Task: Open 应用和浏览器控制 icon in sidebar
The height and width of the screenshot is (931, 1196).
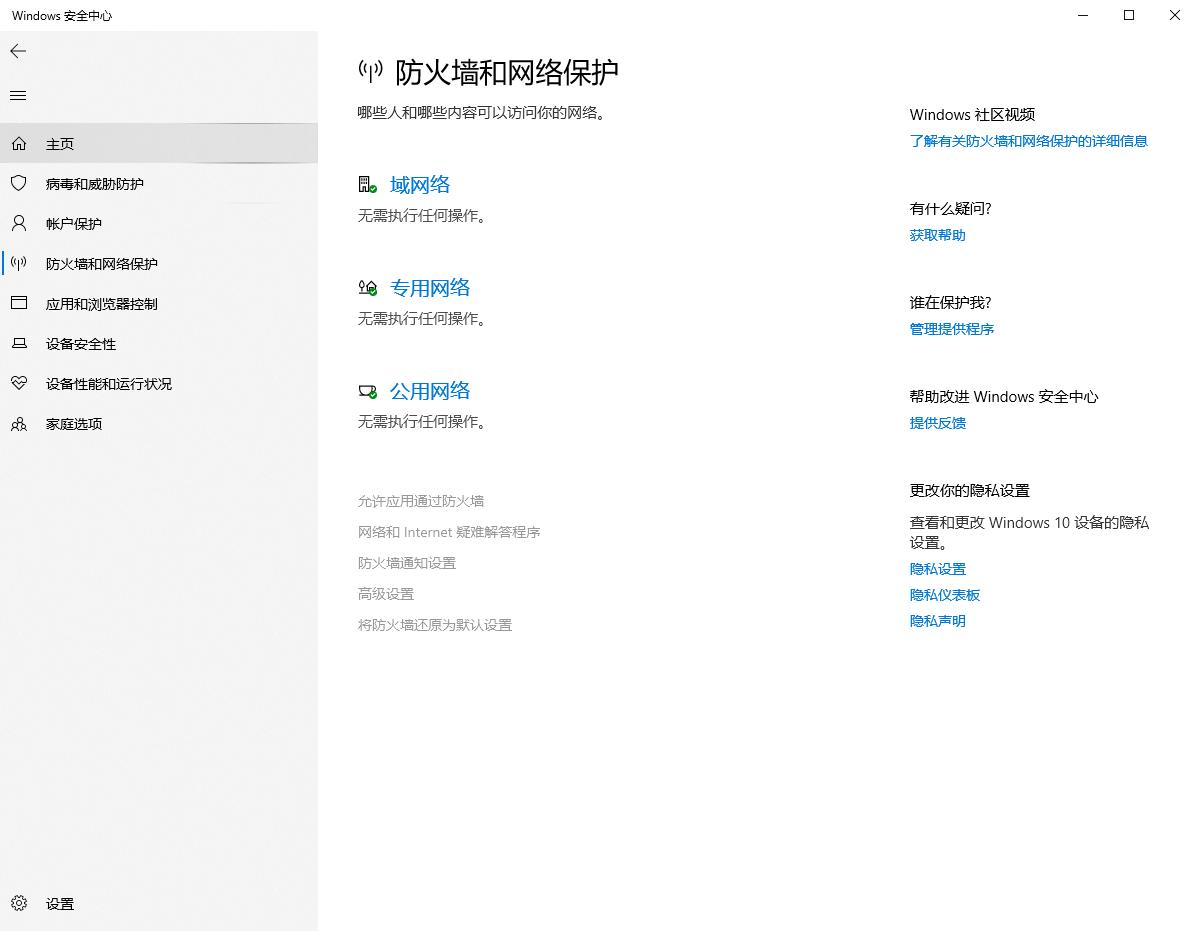Action: click(20, 303)
